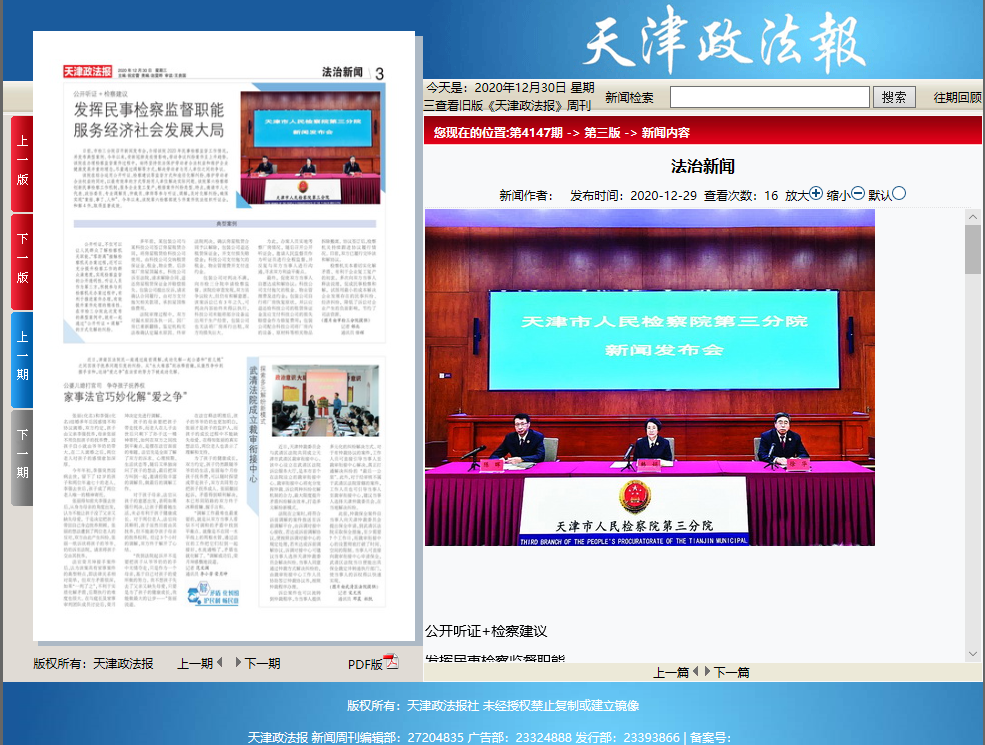Focus the 新闻检索 search input field
This screenshot has width=985, height=745.
[770, 97]
